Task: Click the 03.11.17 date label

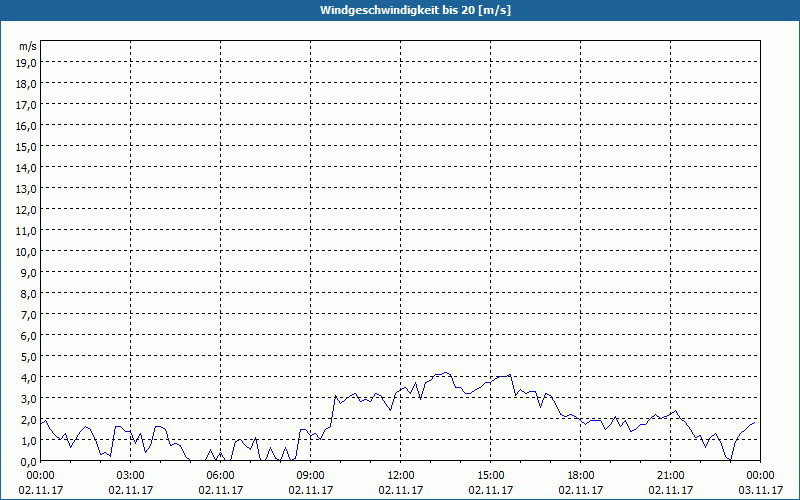Action: coord(760,490)
